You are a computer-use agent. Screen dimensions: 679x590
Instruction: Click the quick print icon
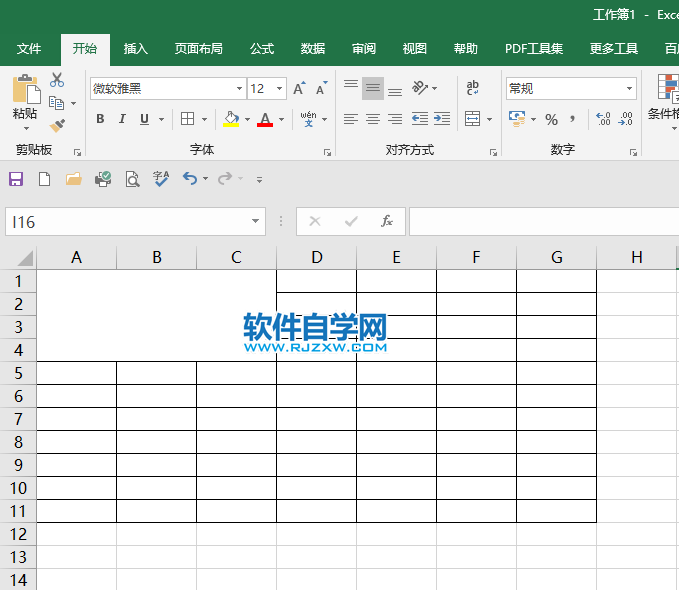click(x=103, y=179)
